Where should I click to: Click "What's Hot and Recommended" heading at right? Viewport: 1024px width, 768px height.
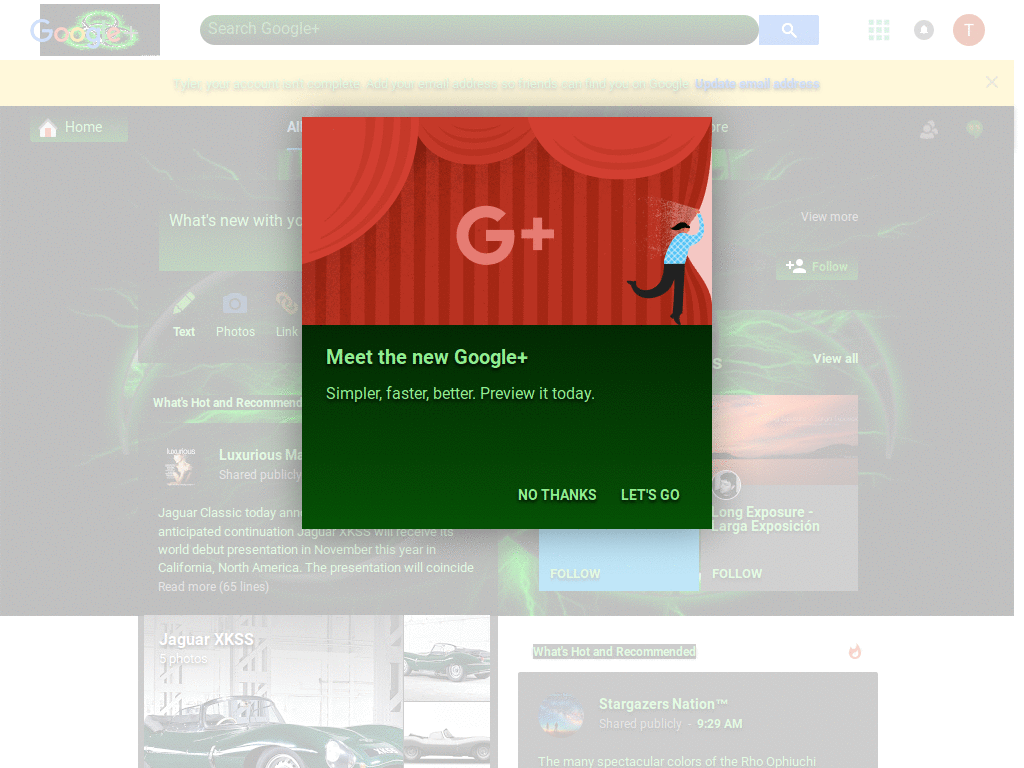pos(614,652)
